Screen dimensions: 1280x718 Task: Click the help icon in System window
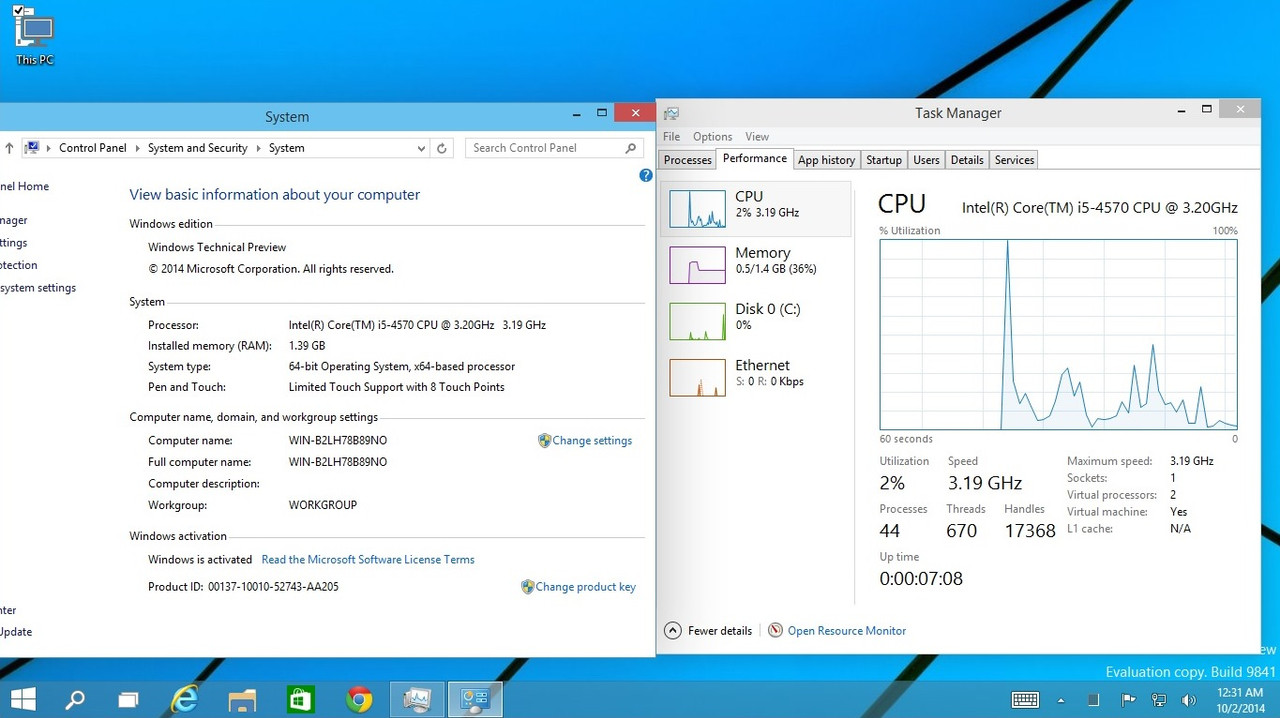point(645,175)
